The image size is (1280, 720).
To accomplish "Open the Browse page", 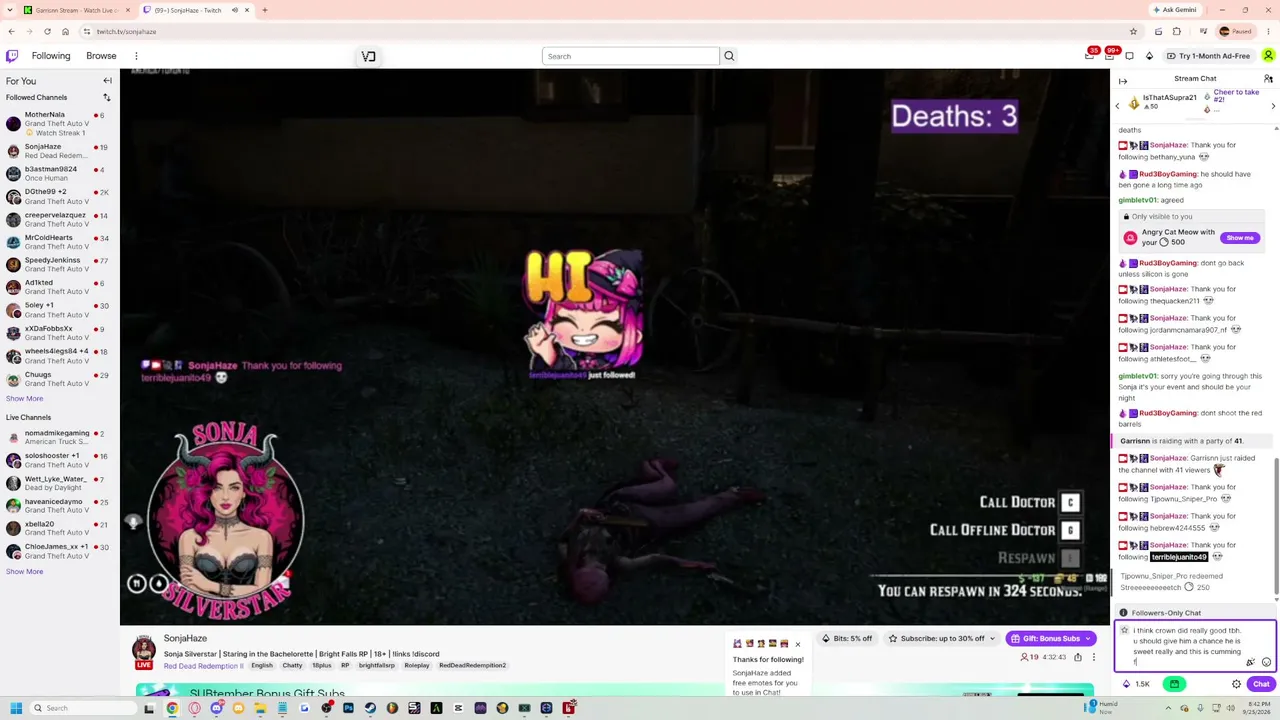I will [101, 56].
